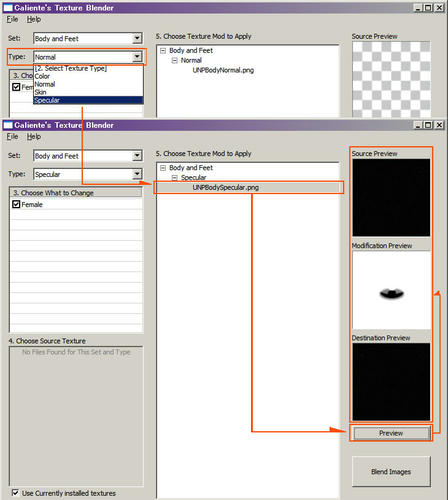The width and height of the screenshot is (448, 500).
Task: Open the File menu in lower window
Action: click(x=12, y=136)
